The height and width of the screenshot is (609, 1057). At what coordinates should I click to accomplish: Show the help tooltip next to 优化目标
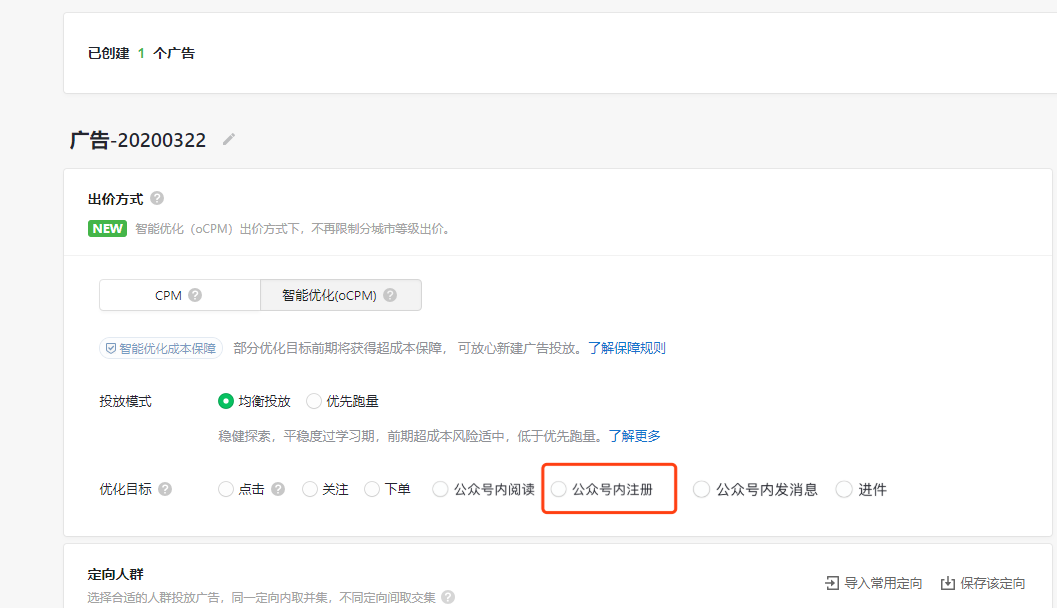(165, 489)
